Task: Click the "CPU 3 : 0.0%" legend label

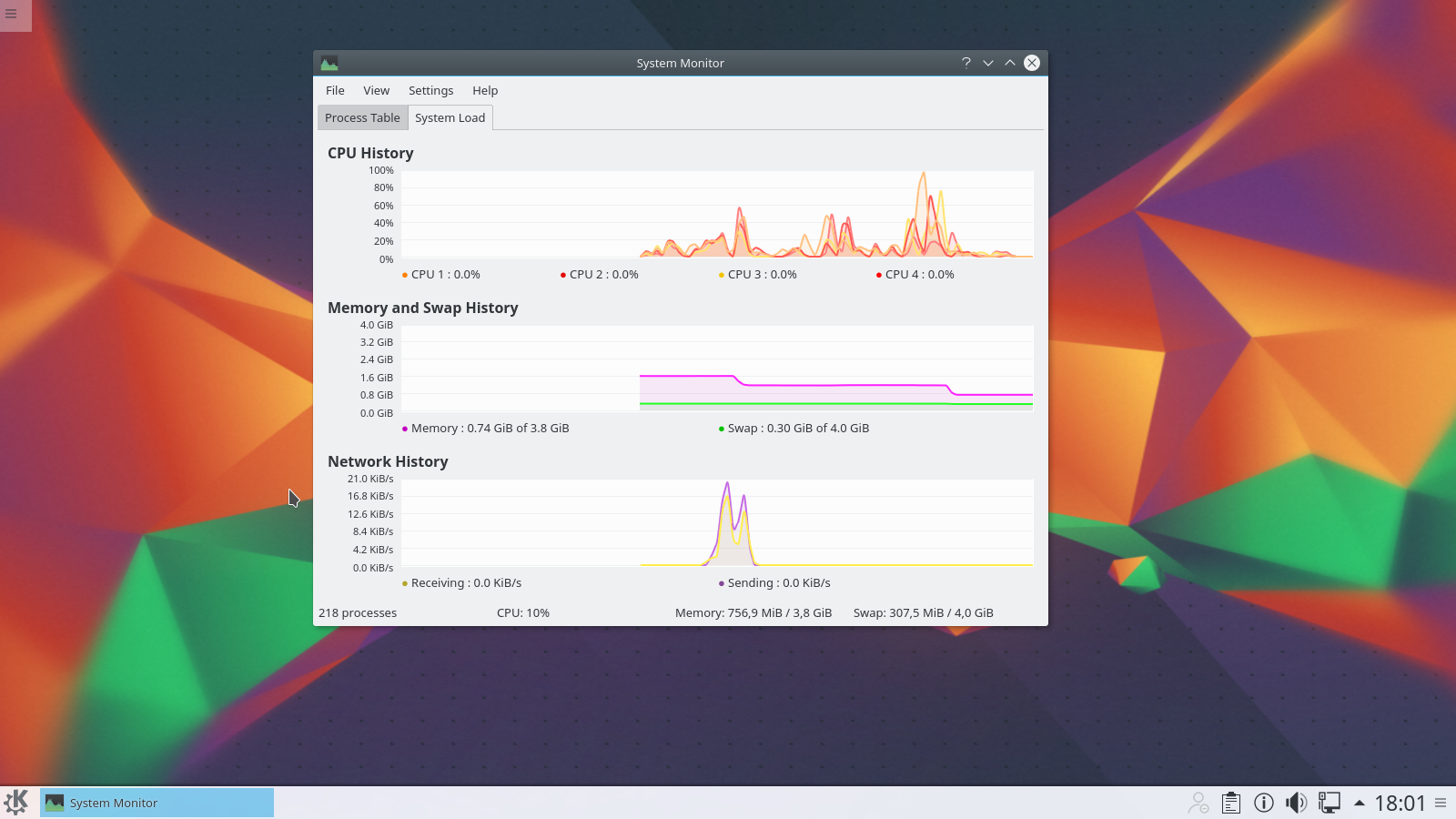Action: pyautogui.click(x=763, y=275)
